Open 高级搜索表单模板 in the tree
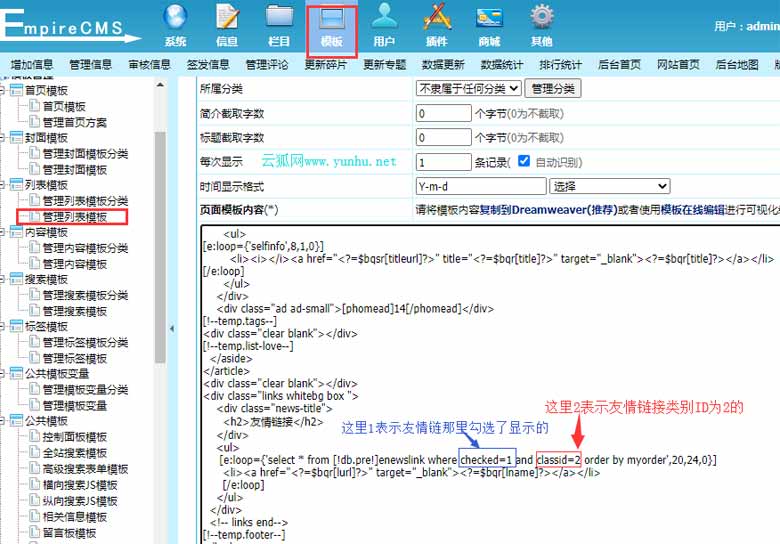Screen dimensions: 780x544 click(85, 468)
